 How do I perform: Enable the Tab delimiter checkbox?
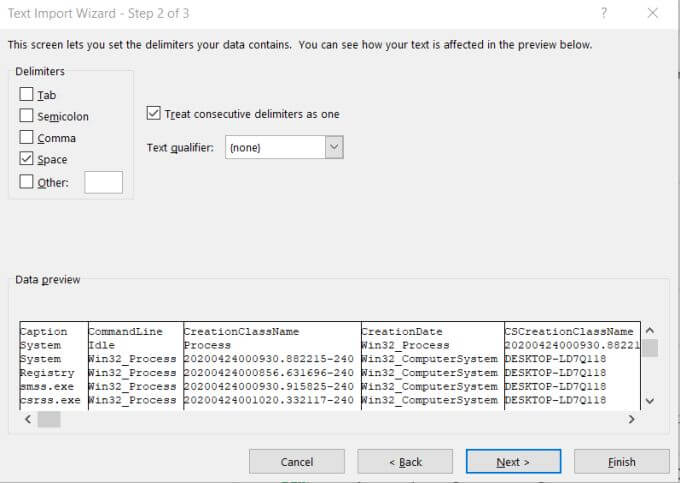(x=26, y=94)
